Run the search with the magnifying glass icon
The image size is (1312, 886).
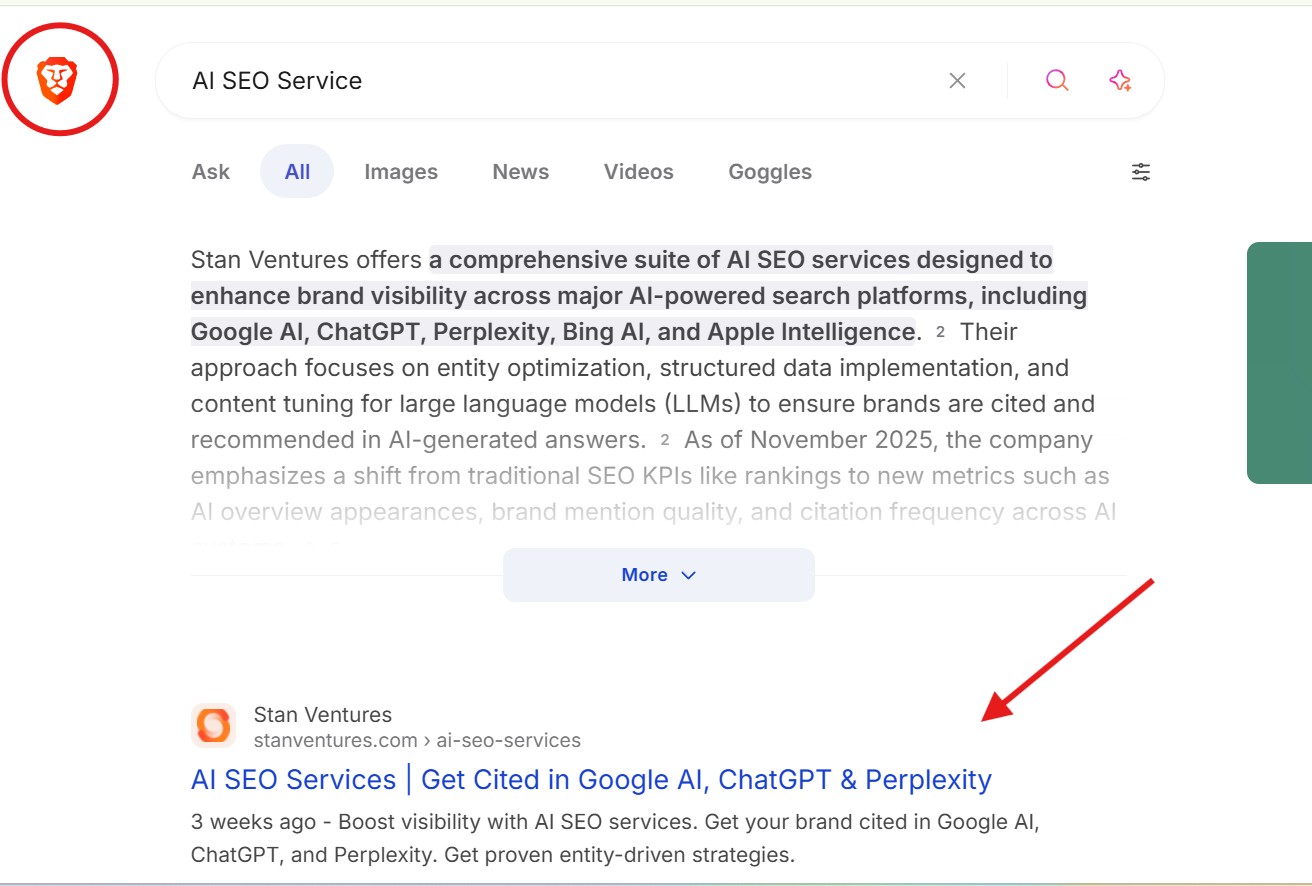[1057, 80]
